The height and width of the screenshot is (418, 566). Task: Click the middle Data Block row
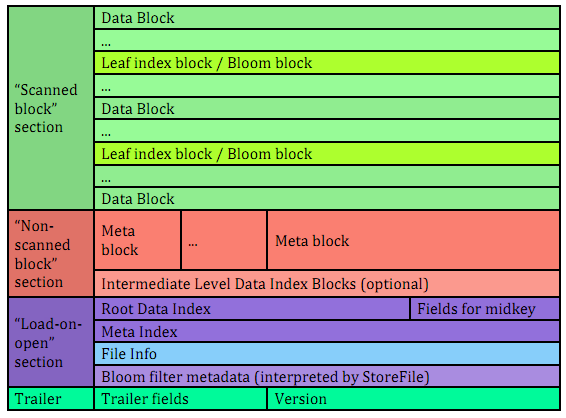pos(327,108)
